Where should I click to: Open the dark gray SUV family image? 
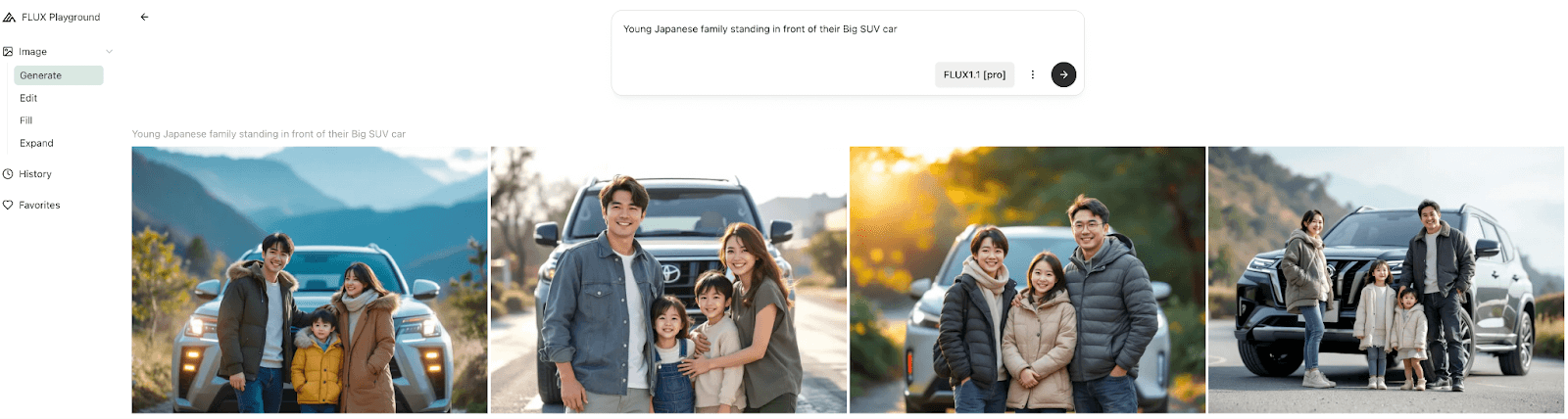[x=1386, y=280]
